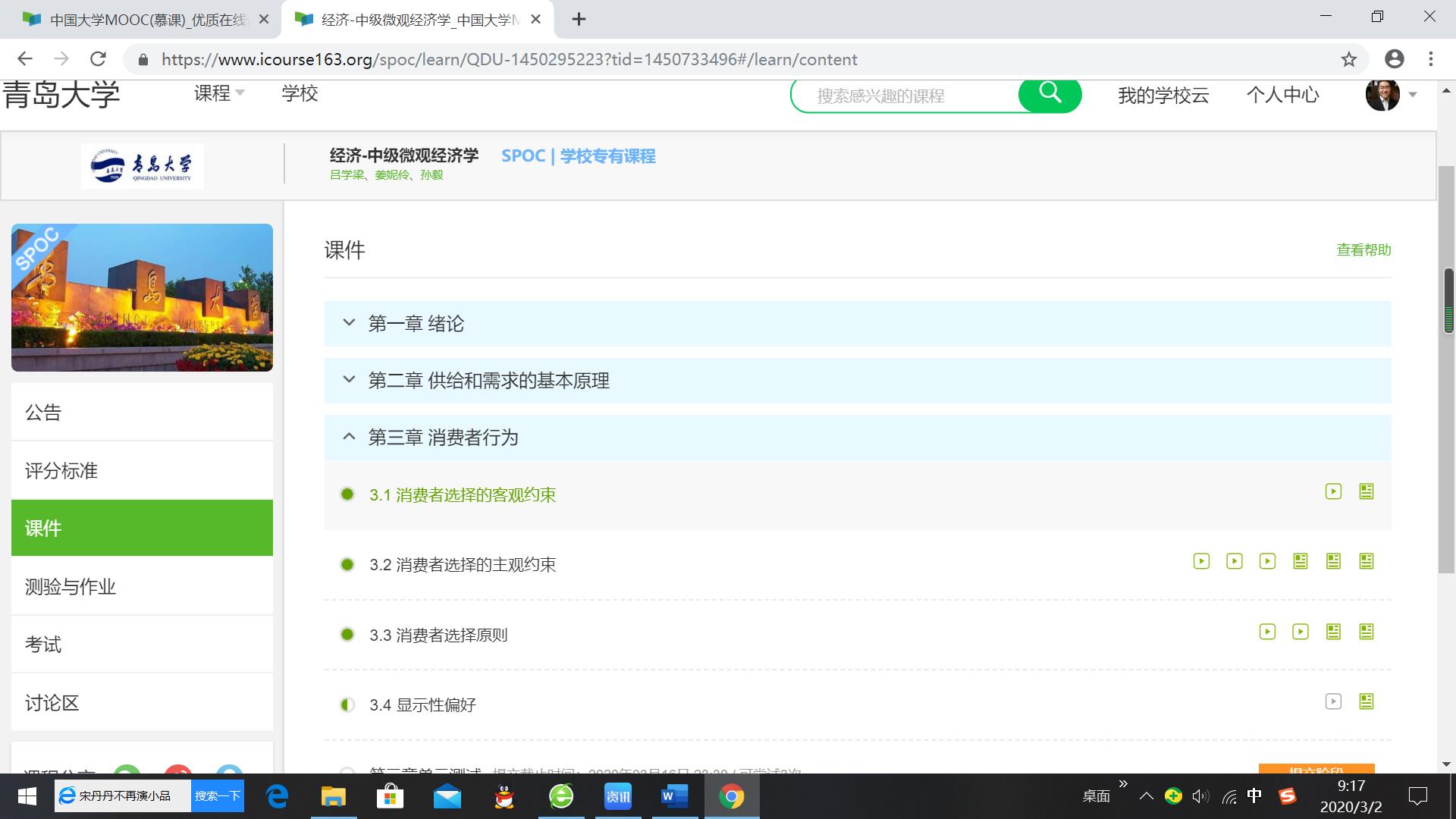Screen dimensions: 1456x819
Task: Click the green search magnifier button
Action: pyautogui.click(x=1050, y=94)
